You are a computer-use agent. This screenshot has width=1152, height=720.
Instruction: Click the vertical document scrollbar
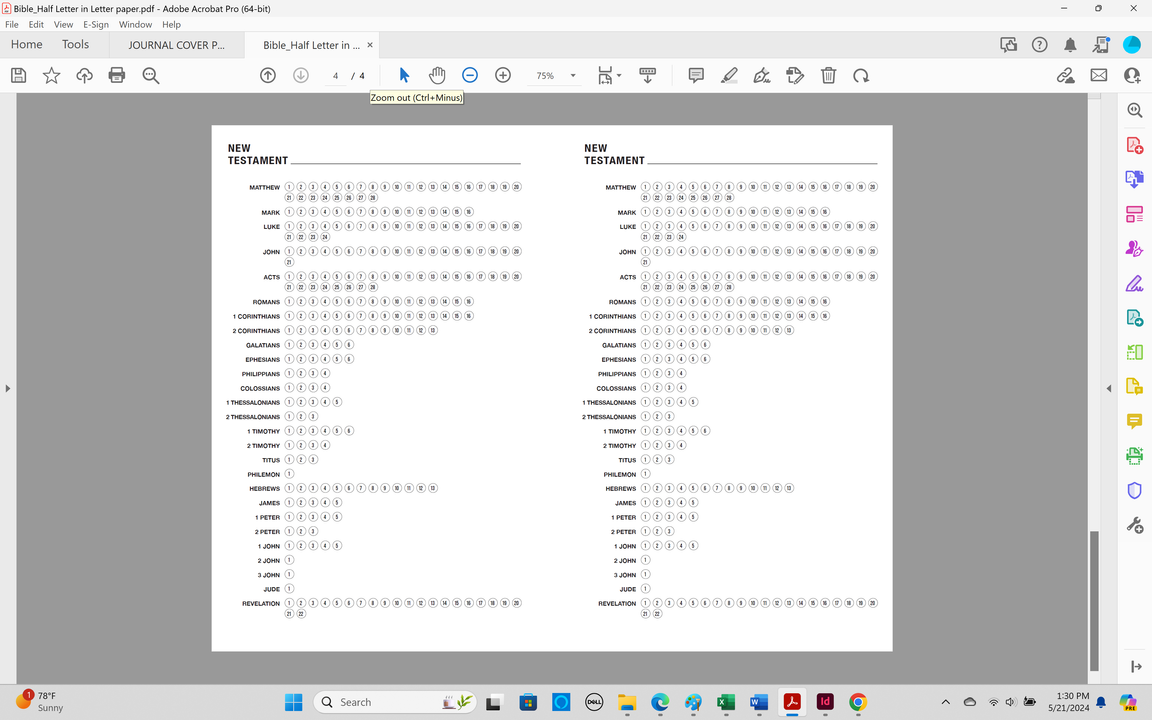tap(1094, 600)
